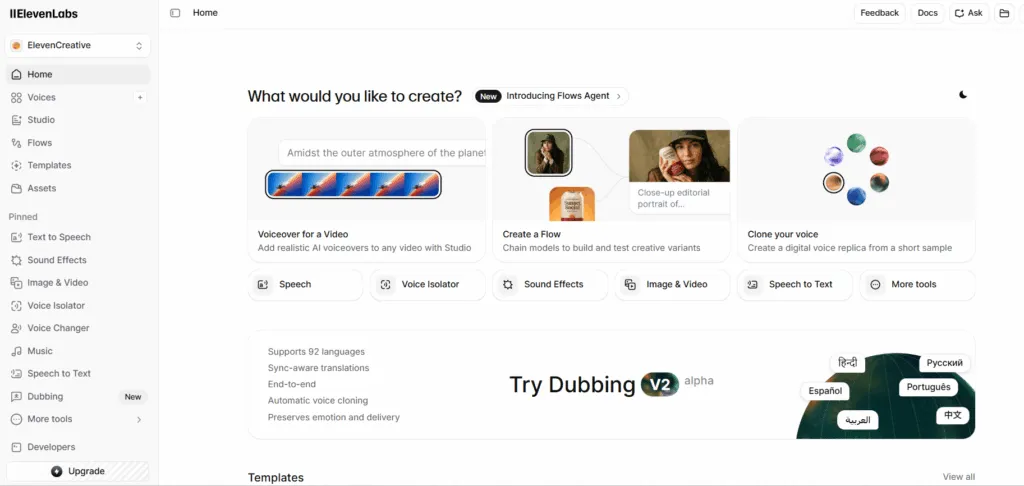1024x486 pixels.
Task: Expand More tools chevron in sidebar
Action: [x=139, y=419]
